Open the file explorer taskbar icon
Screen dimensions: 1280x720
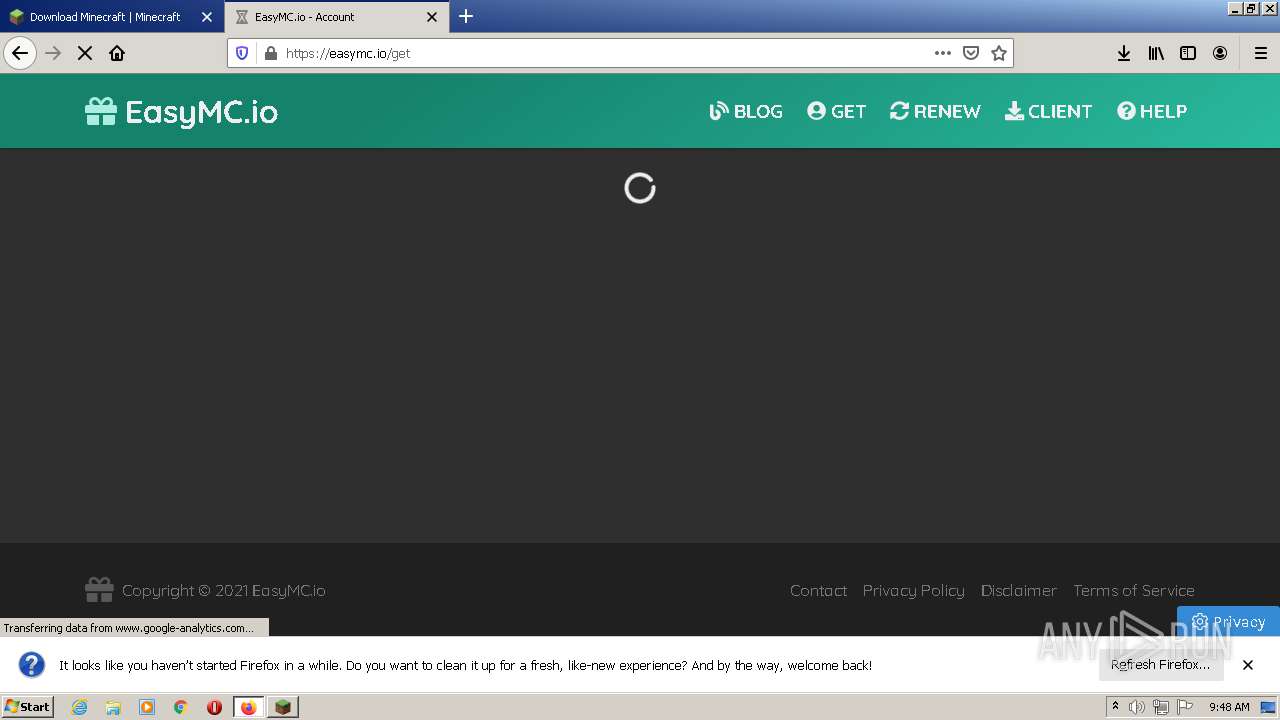coord(113,707)
